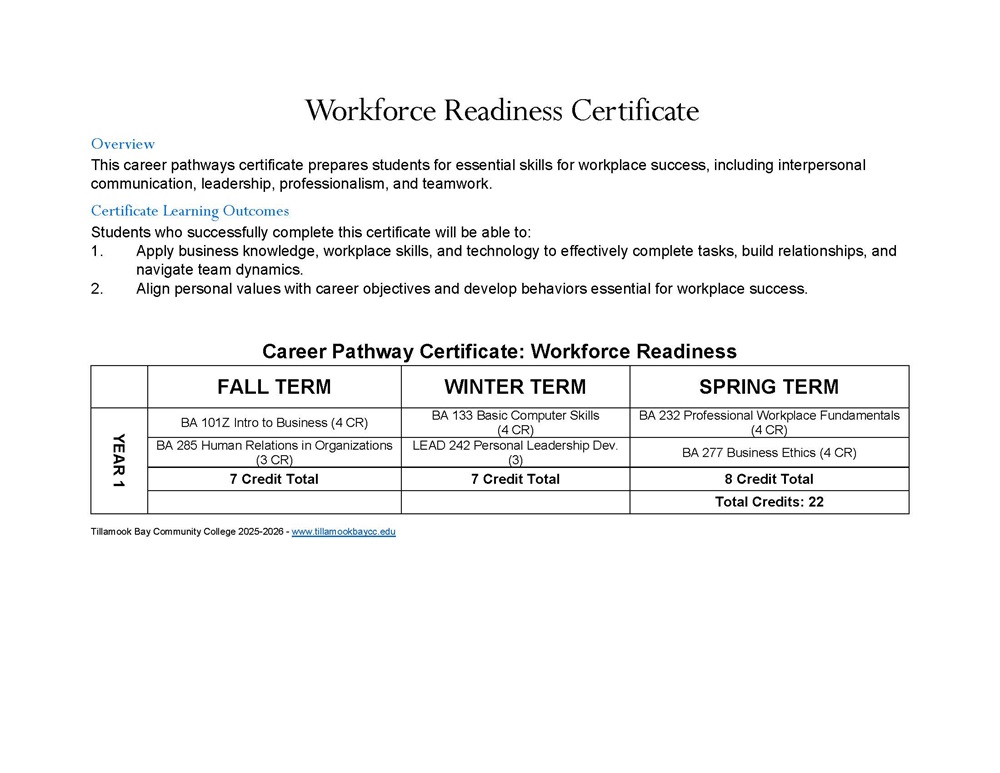Screen dimensions: 1000x773
Task: Select the FALL TERM column header
Action: (274, 387)
